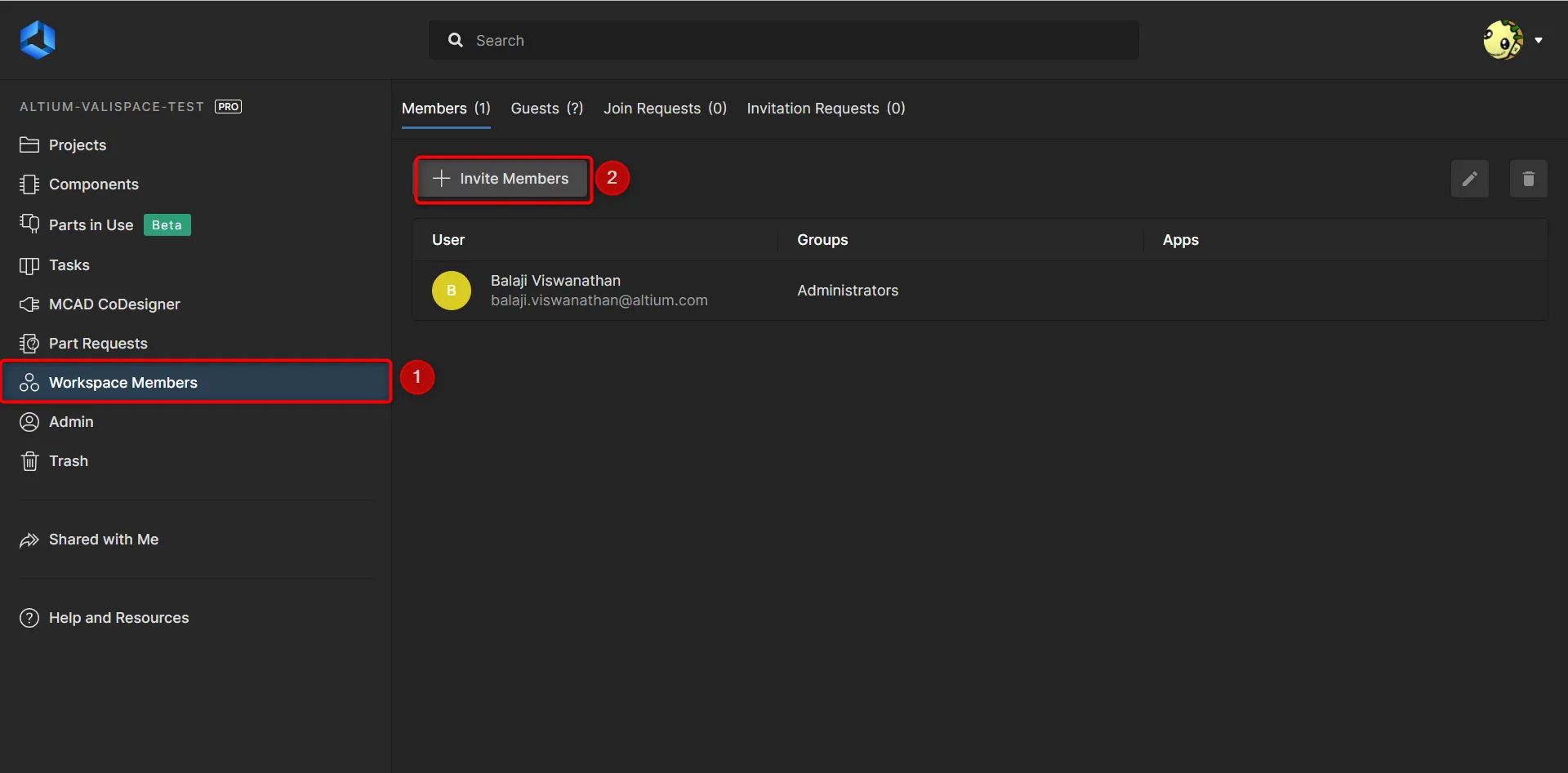Viewport: 1568px width, 773px height.
Task: Click the Trash bin sidebar icon
Action: click(29, 461)
